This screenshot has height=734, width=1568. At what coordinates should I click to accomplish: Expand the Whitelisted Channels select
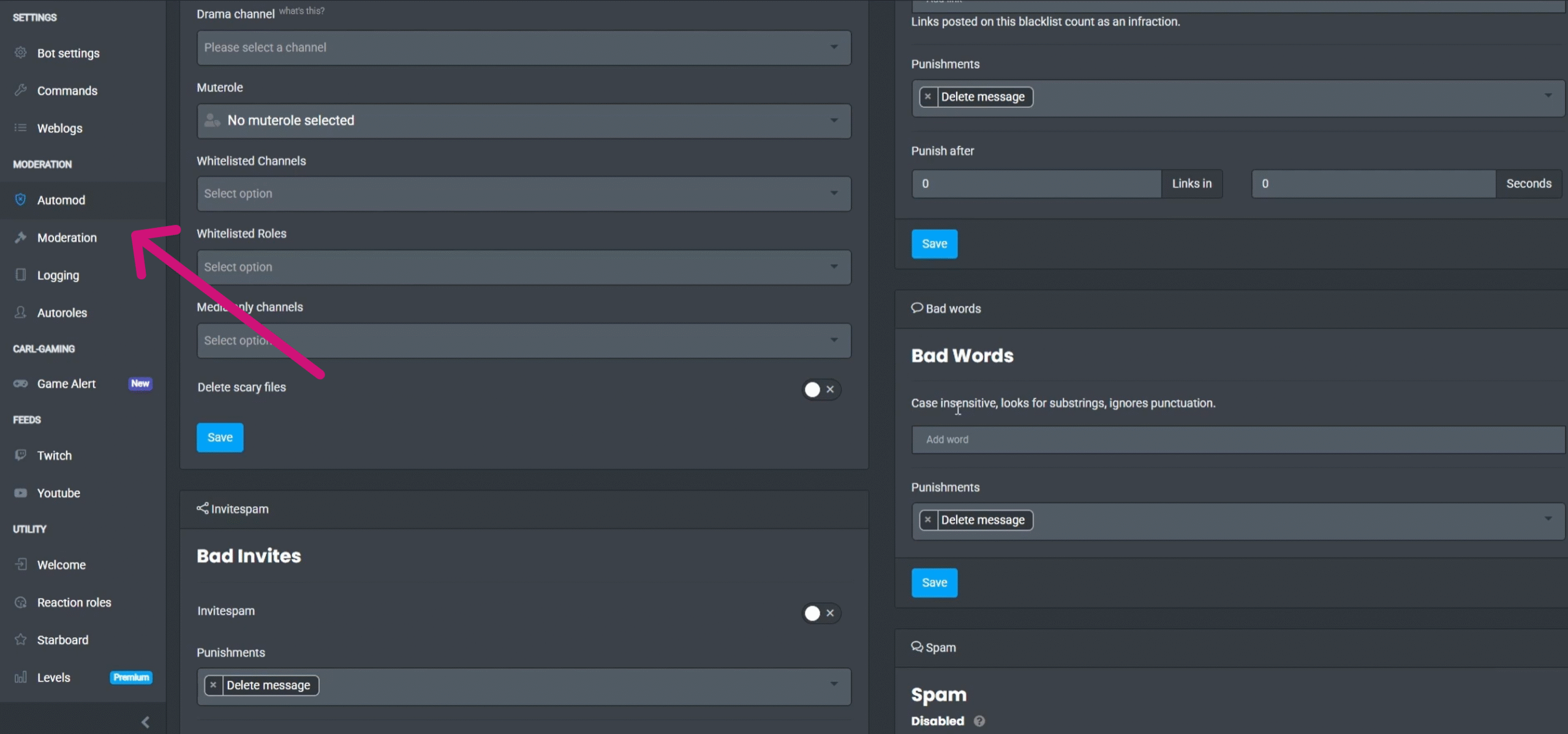coord(524,194)
